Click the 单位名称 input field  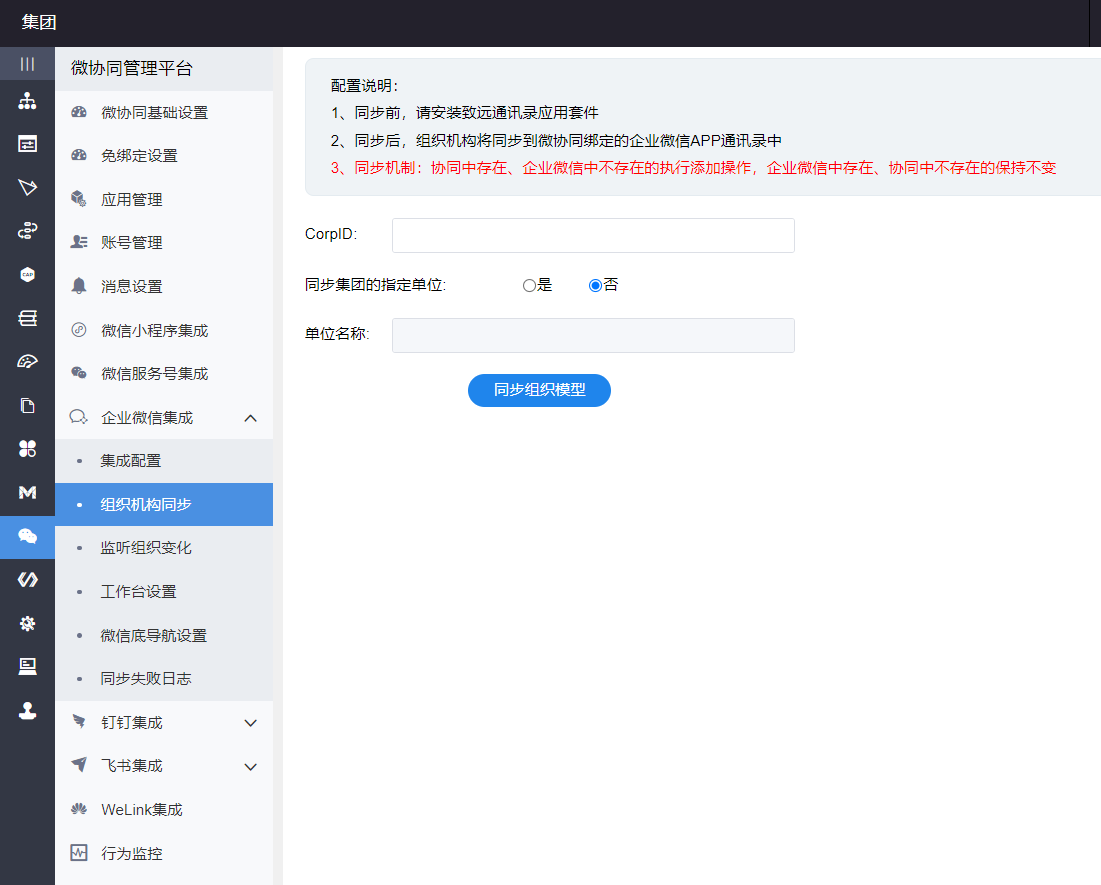coord(593,335)
